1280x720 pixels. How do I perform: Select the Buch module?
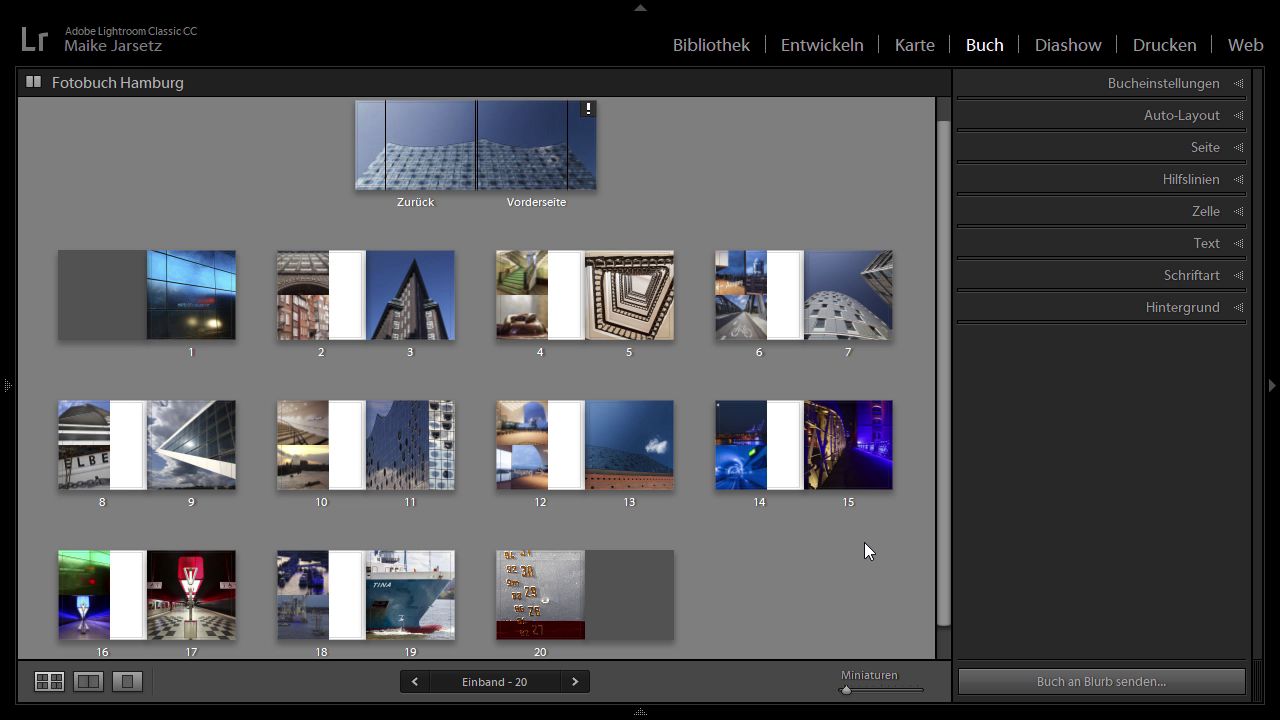pyautogui.click(x=985, y=45)
